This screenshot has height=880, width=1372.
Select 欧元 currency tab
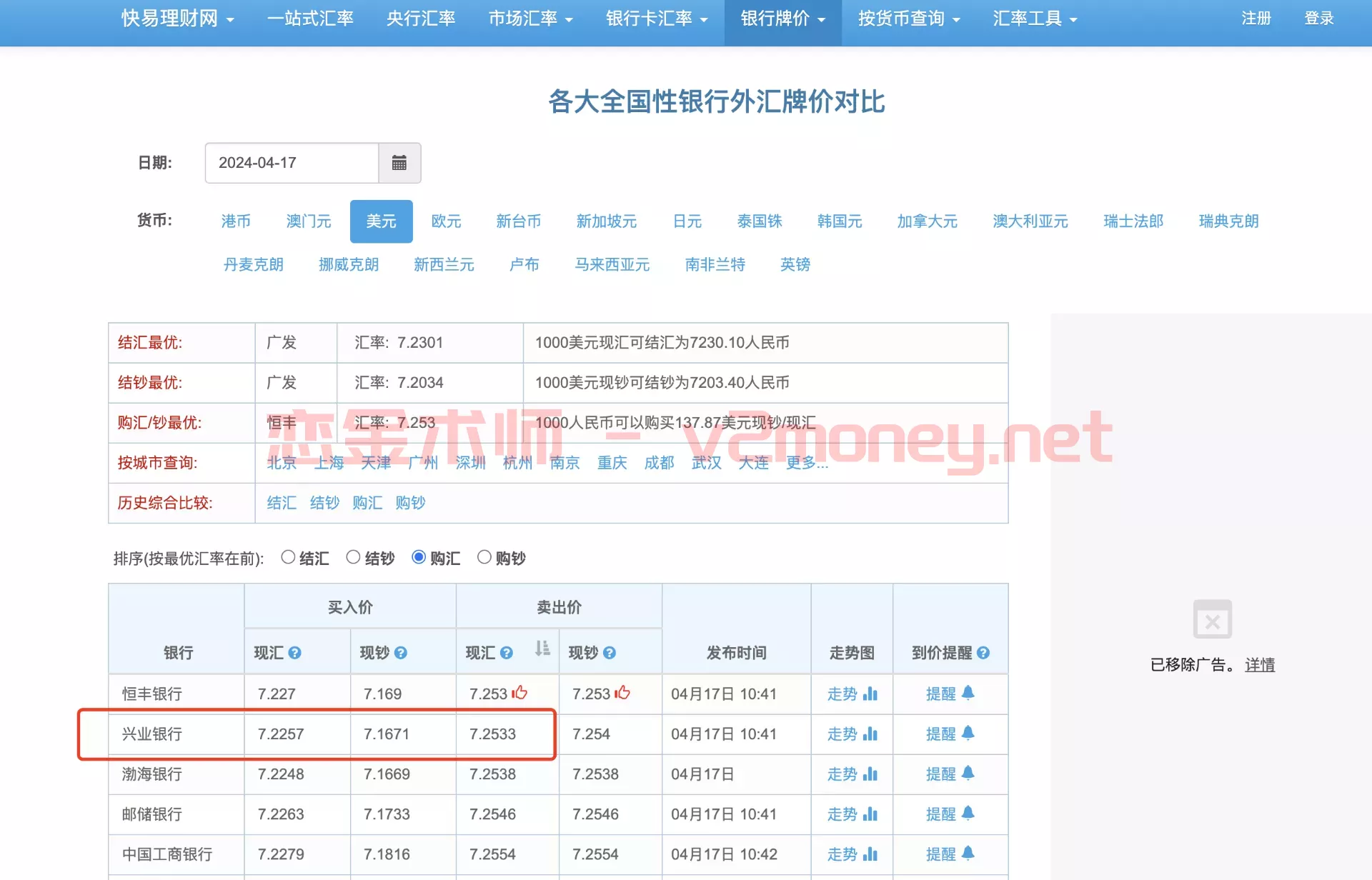pos(447,221)
